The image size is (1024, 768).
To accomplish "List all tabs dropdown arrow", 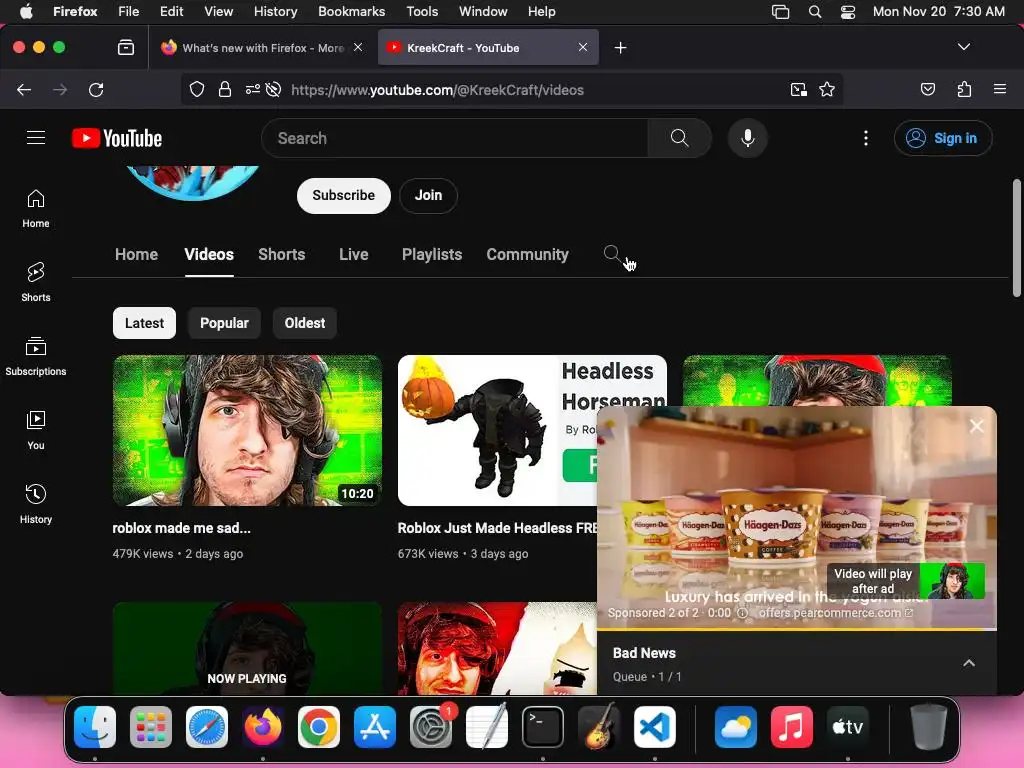I will click(x=964, y=47).
